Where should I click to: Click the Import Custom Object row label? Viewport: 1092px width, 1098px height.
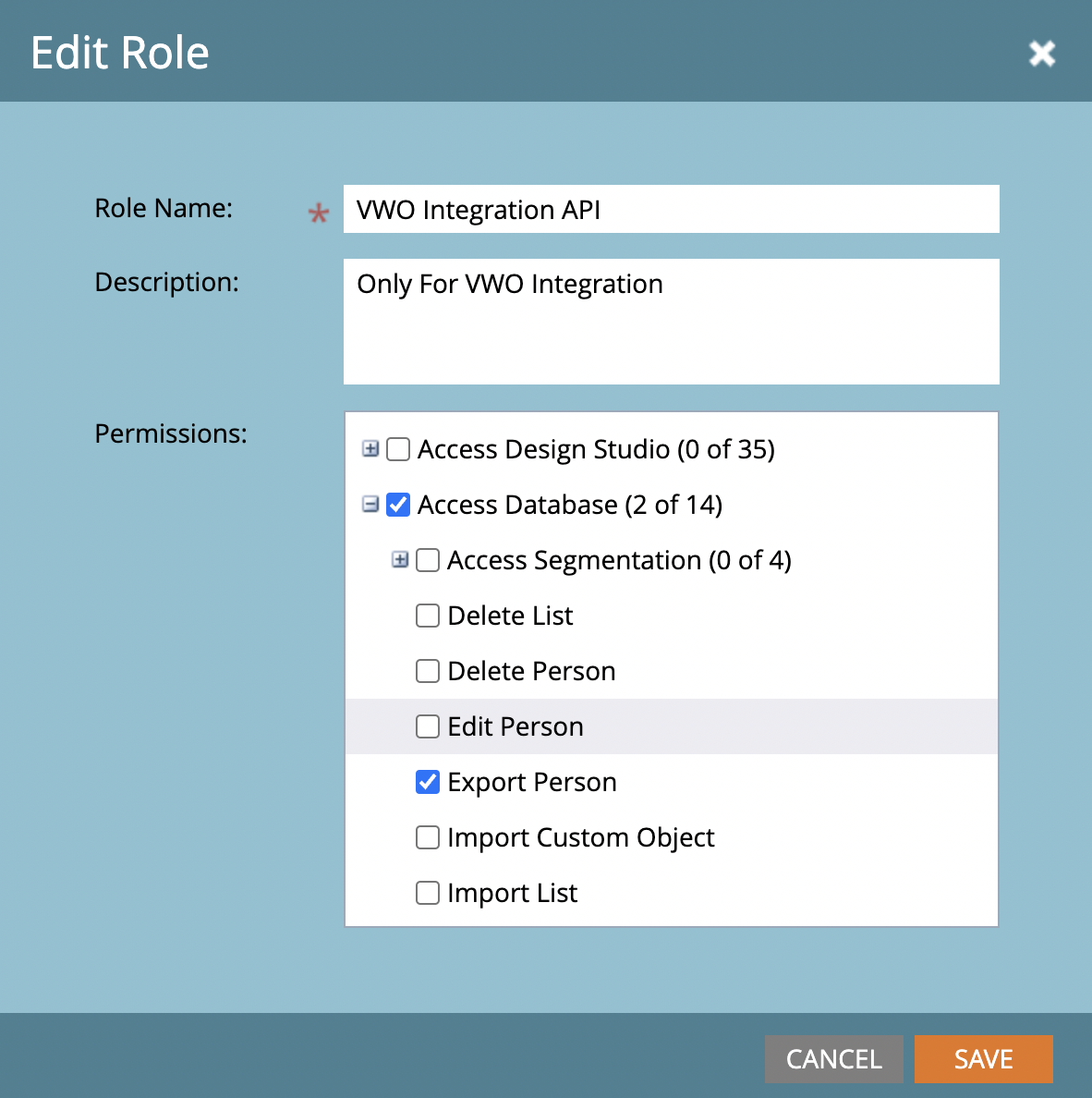click(x=581, y=837)
